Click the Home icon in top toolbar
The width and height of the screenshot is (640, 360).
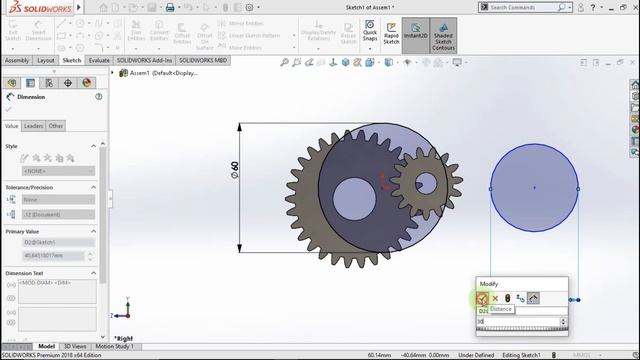click(x=104, y=7)
